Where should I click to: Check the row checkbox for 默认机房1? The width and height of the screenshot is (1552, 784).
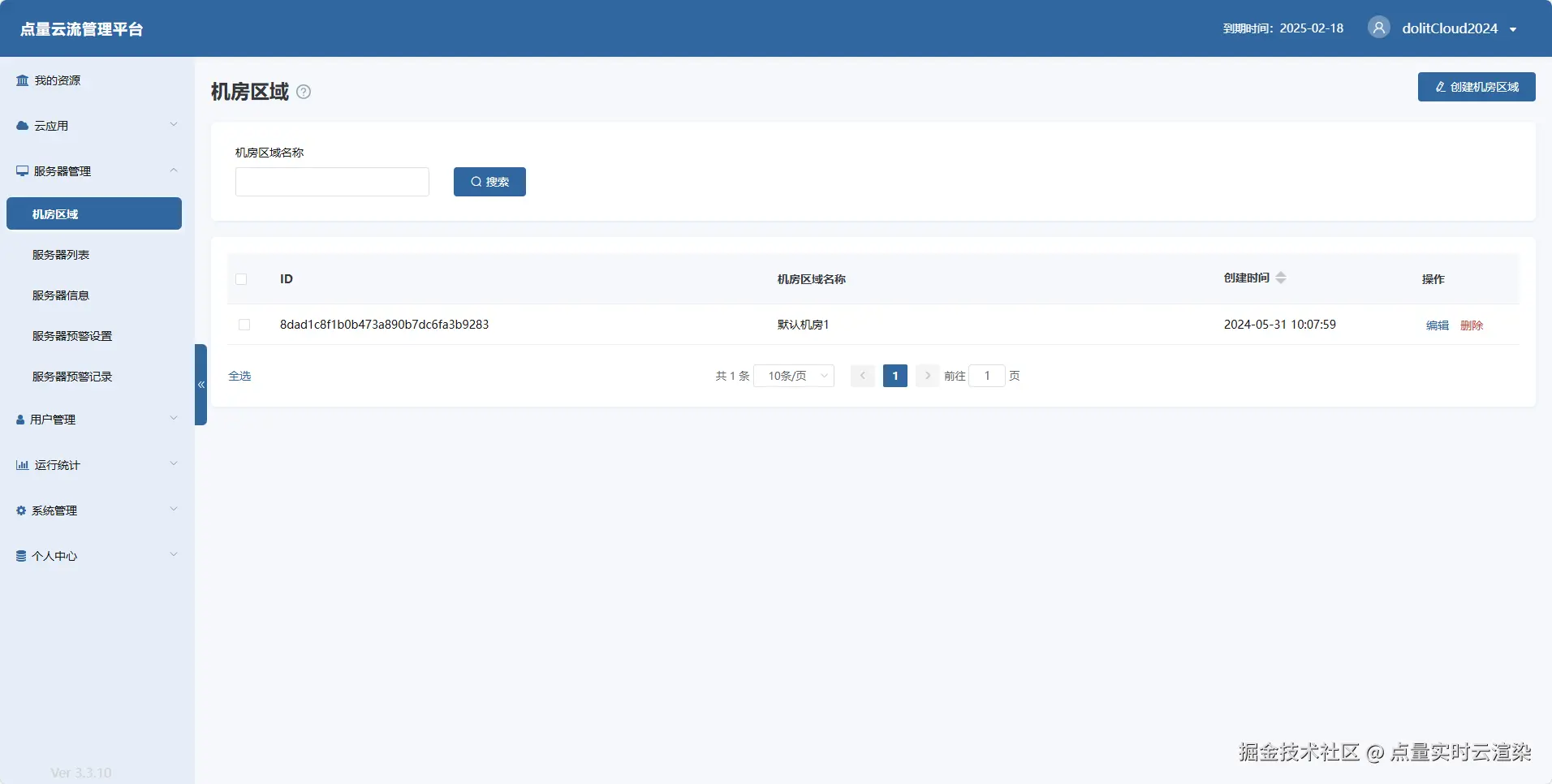click(x=244, y=325)
